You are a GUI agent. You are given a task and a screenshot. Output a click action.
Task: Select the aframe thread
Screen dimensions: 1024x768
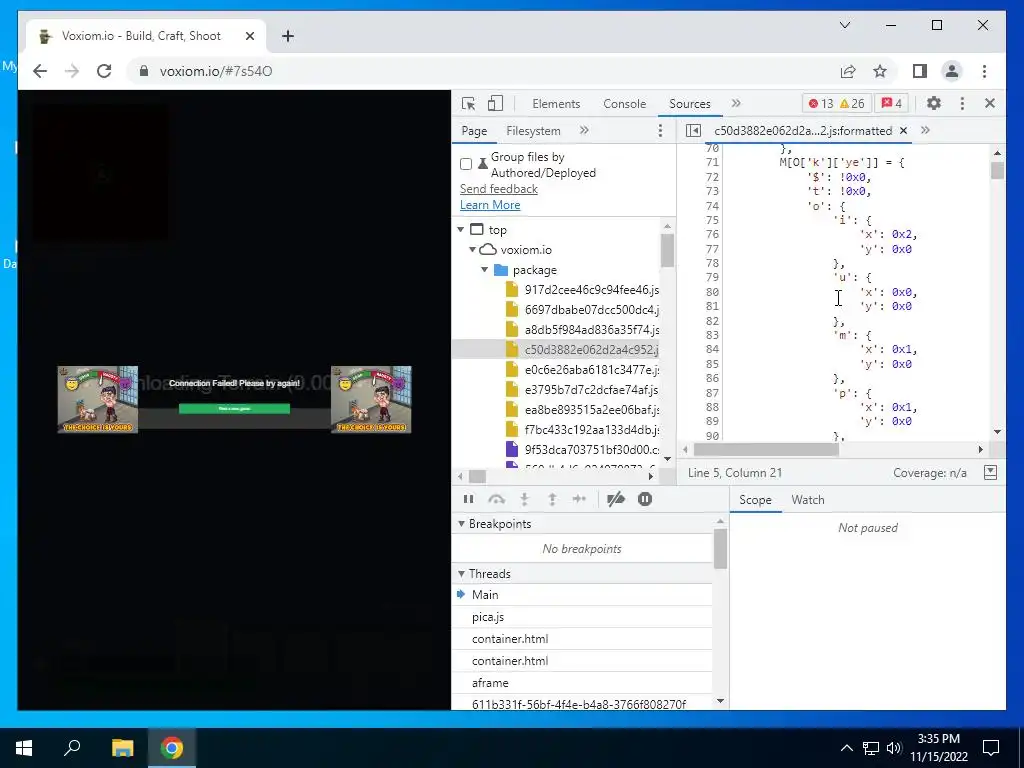click(x=490, y=682)
